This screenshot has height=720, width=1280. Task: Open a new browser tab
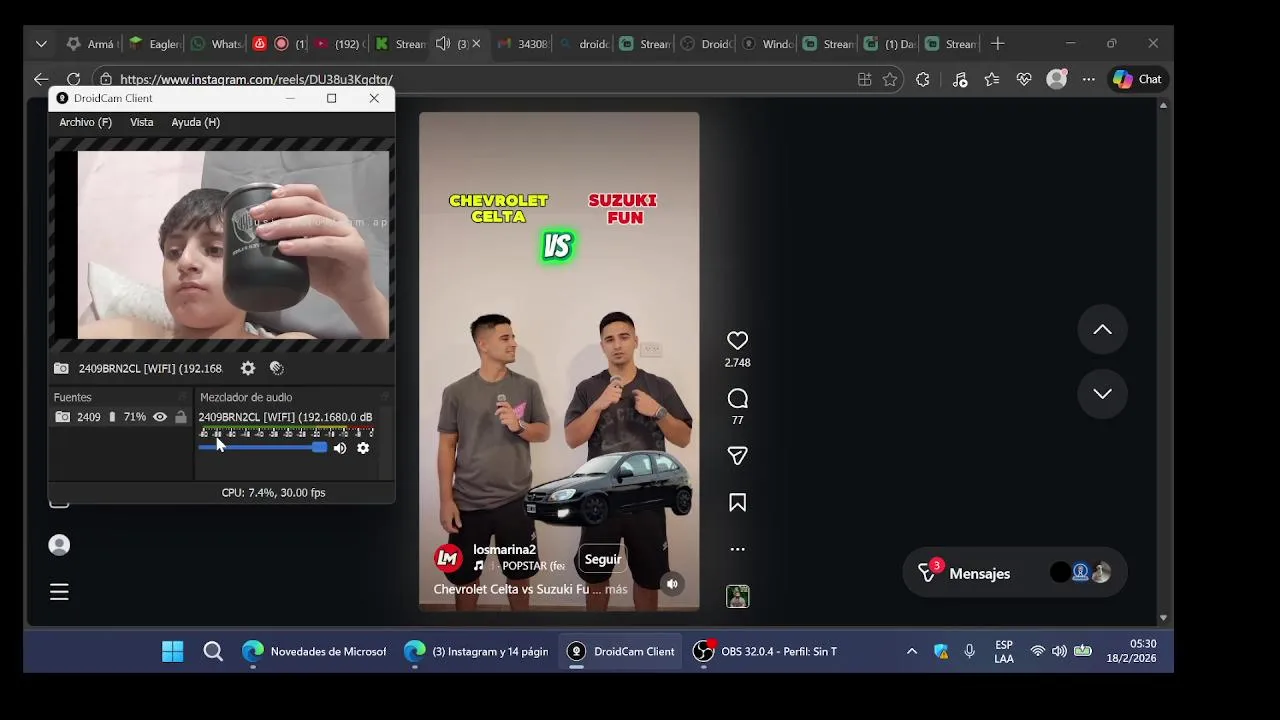coord(997,44)
